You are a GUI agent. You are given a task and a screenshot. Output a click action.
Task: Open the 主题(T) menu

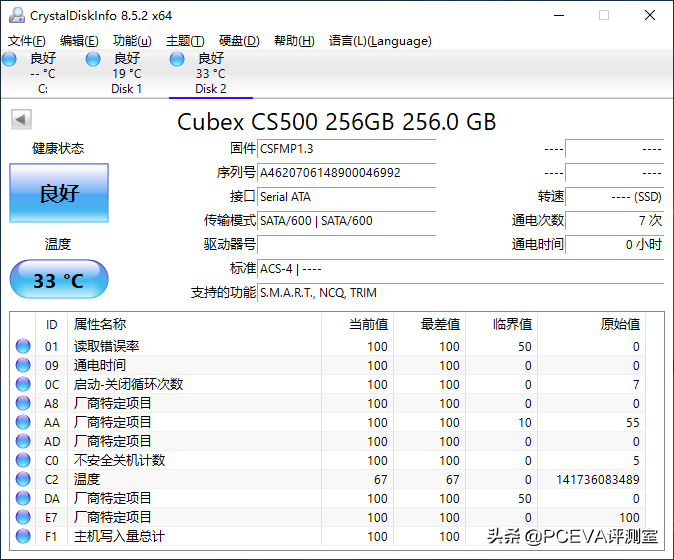click(185, 41)
